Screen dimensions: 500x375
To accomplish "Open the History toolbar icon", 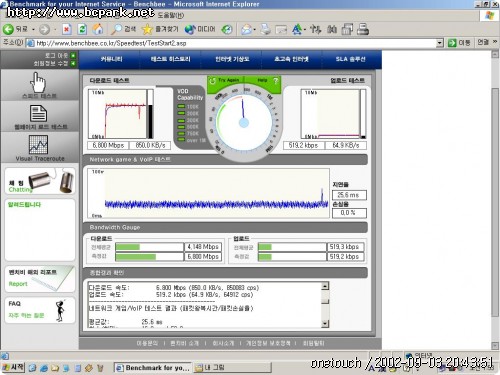I will (x=227, y=29).
